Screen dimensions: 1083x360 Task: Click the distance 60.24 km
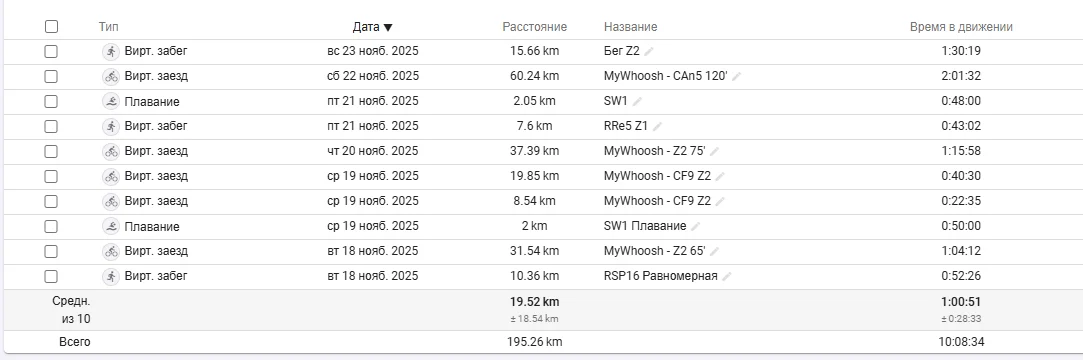point(535,76)
